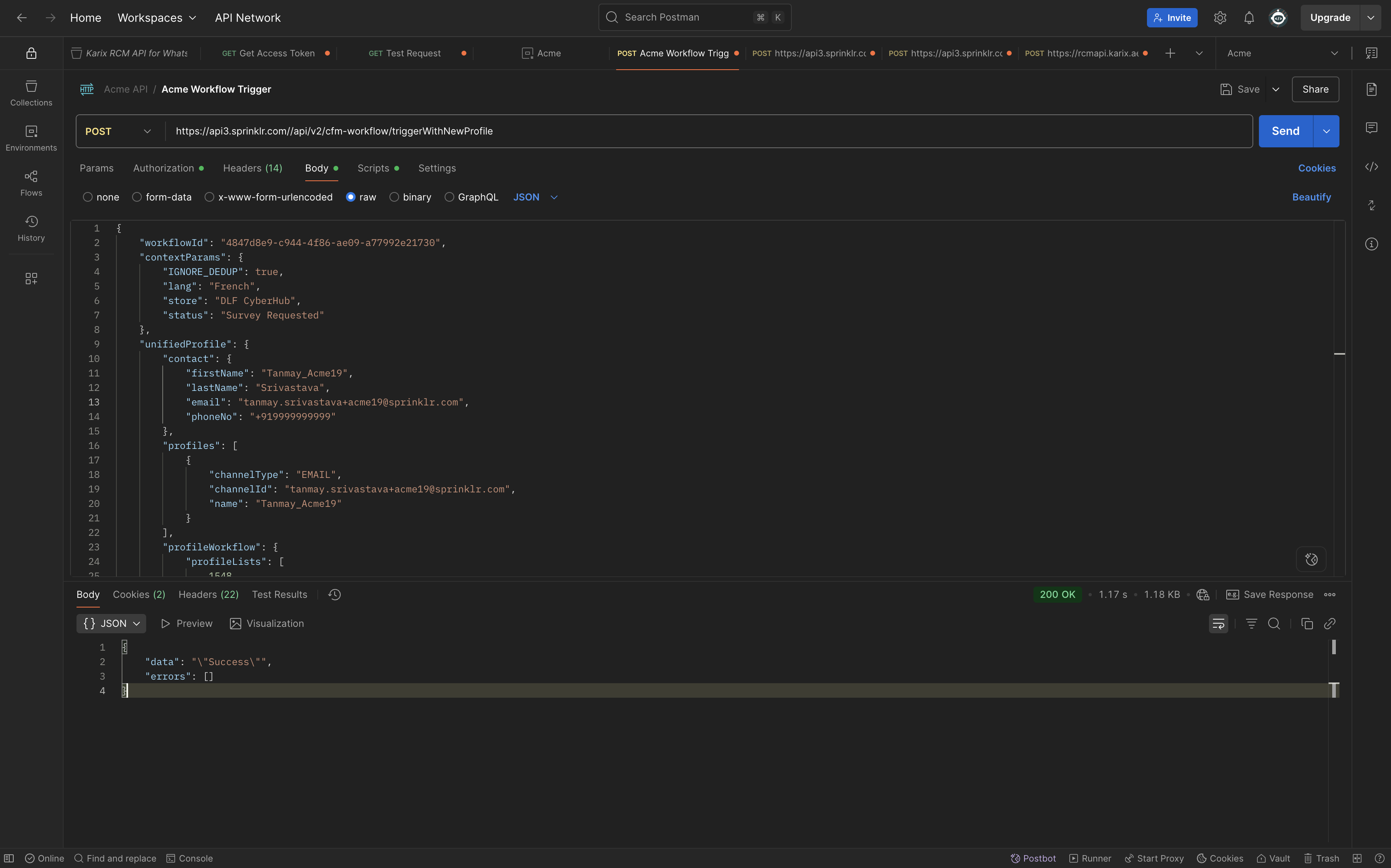Switch to the Scripts tab
Screen dimensions: 1391x868
click(x=378, y=168)
